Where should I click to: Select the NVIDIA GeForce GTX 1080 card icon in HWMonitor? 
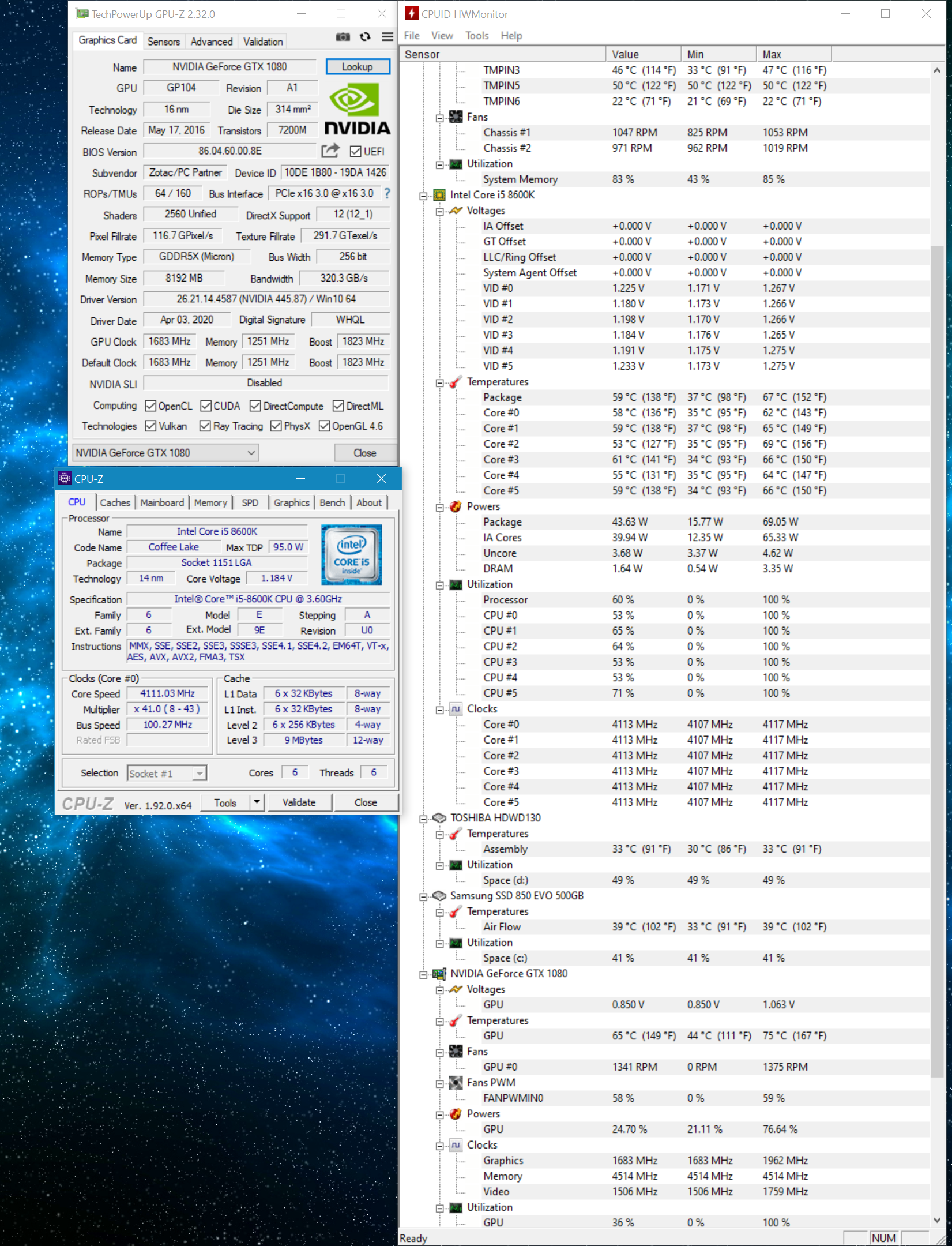point(439,974)
